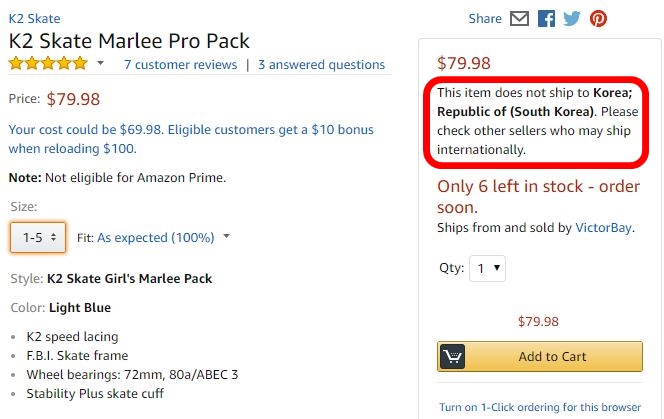Click the shopping cart icon on Add to Cart
Image resolution: width=664 pixels, height=419 pixels.
pos(452,356)
